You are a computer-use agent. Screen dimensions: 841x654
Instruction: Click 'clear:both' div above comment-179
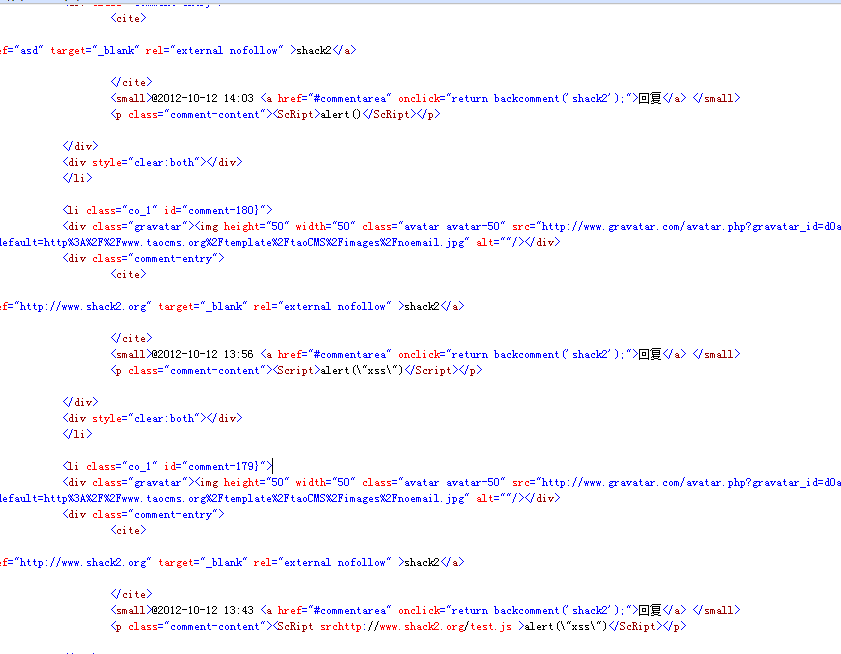point(152,418)
